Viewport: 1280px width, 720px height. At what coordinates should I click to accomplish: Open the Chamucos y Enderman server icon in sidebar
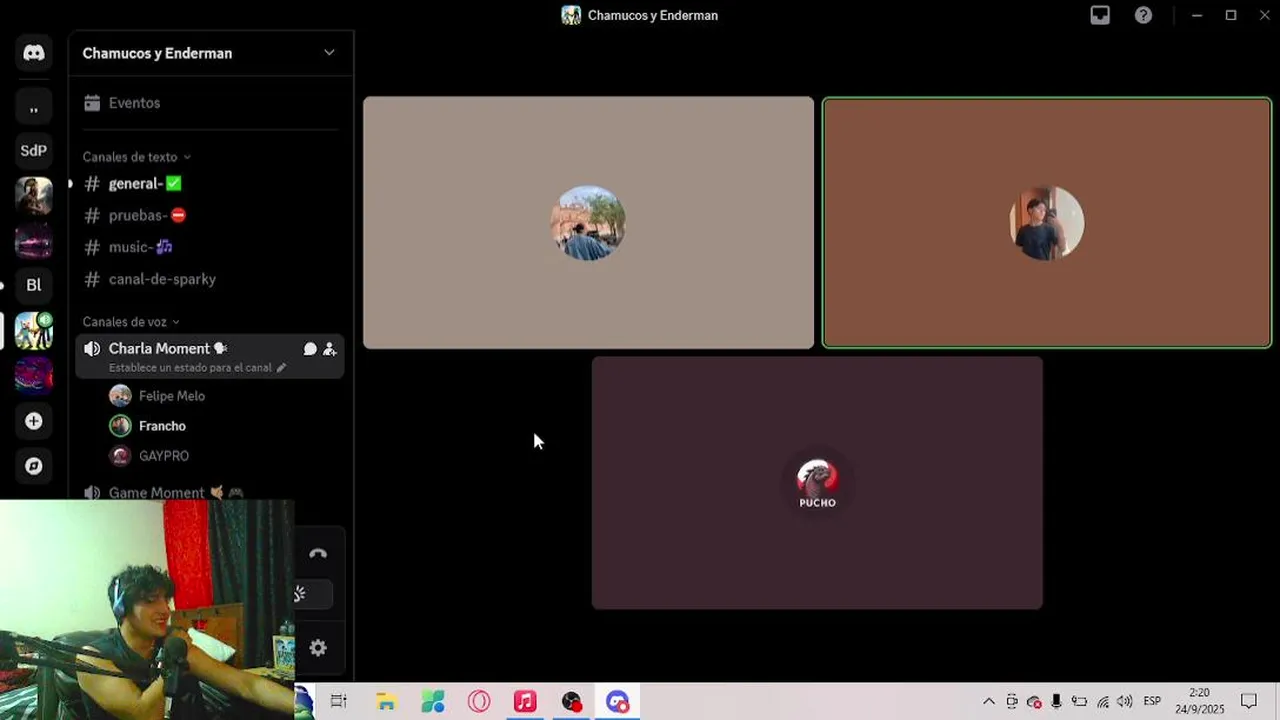point(34,331)
